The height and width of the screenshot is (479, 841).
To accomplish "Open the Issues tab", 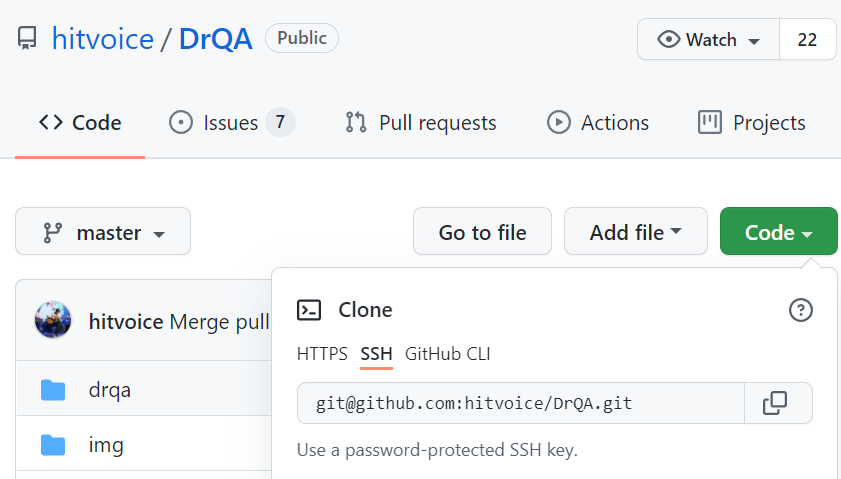I will (232, 123).
